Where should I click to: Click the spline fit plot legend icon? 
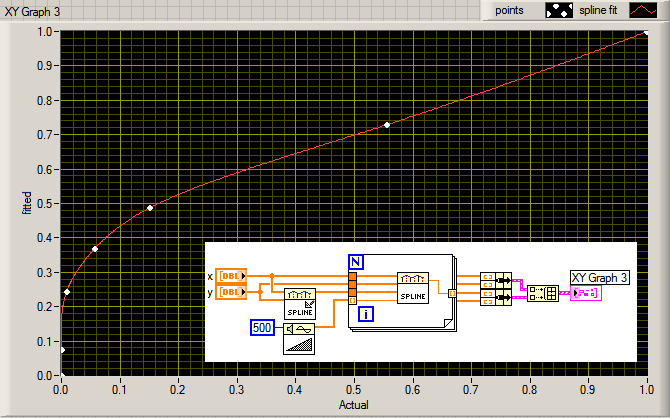[643, 10]
